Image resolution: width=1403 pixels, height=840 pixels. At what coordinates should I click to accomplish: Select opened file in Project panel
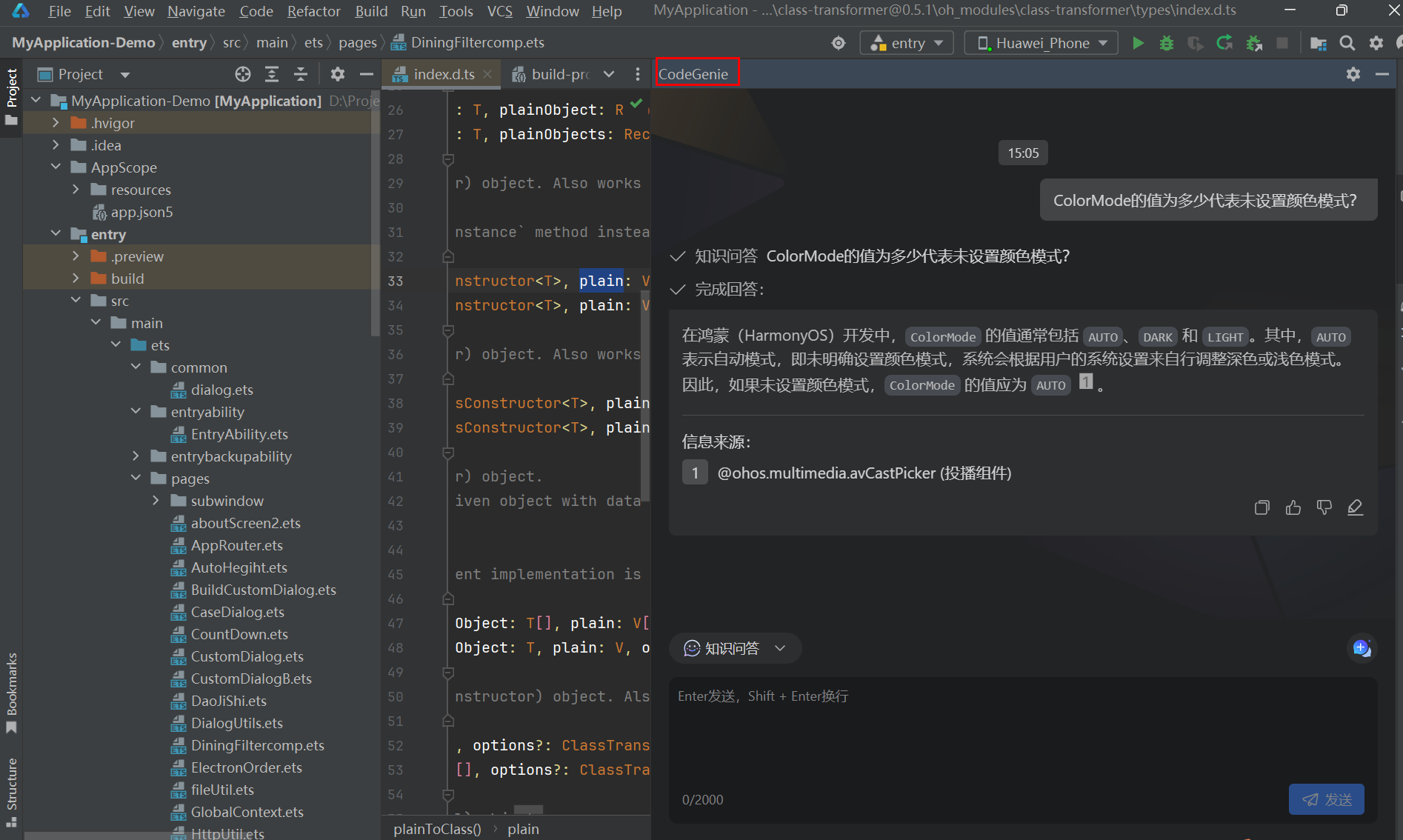[x=243, y=74]
